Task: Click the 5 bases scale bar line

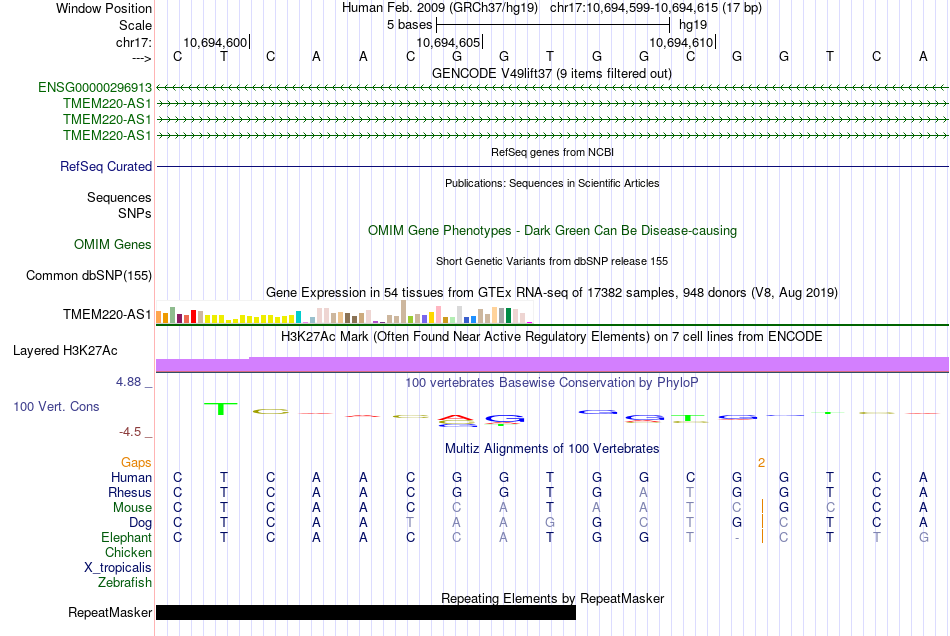Action: pyautogui.click(x=553, y=25)
